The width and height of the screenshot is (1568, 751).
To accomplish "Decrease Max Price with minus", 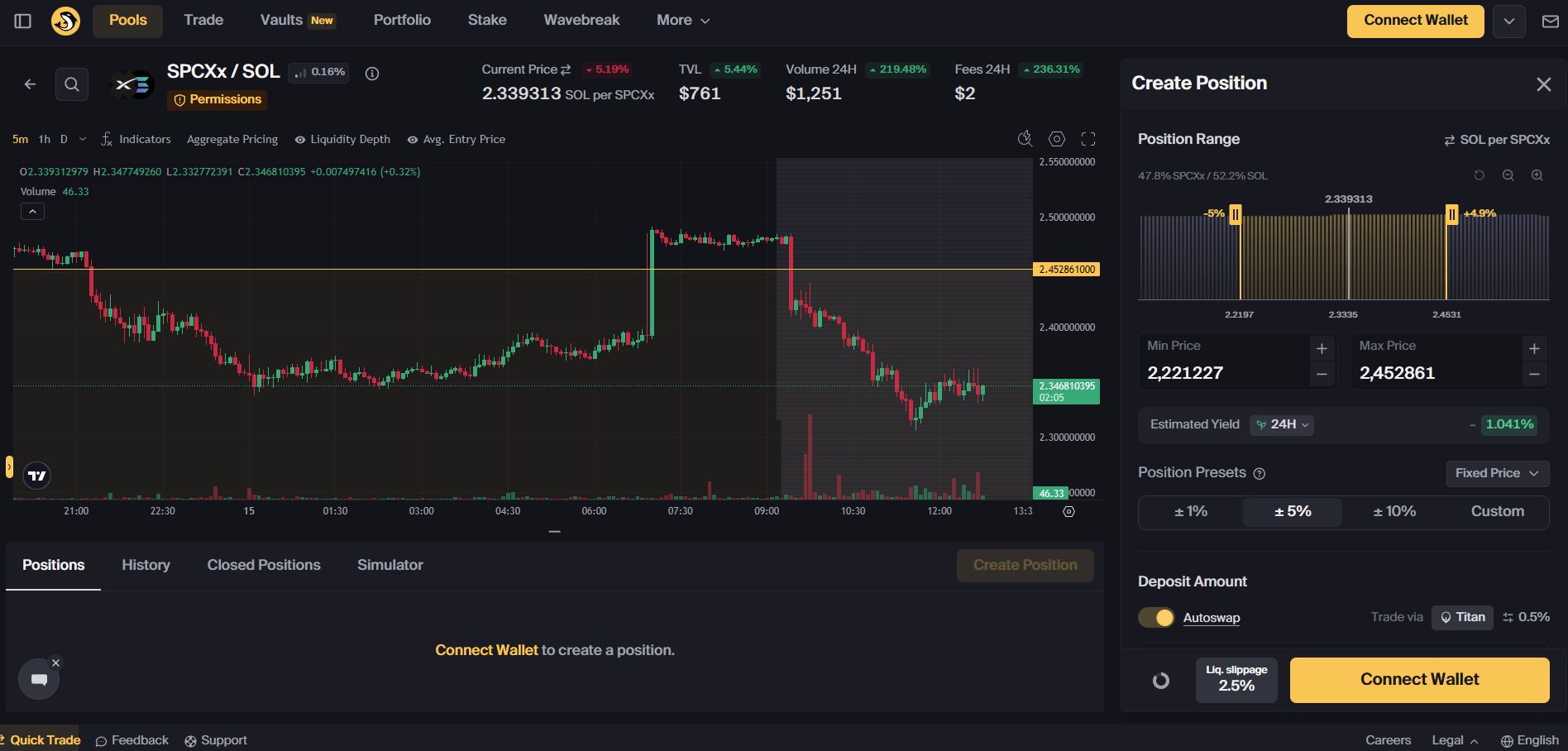I will [x=1534, y=375].
